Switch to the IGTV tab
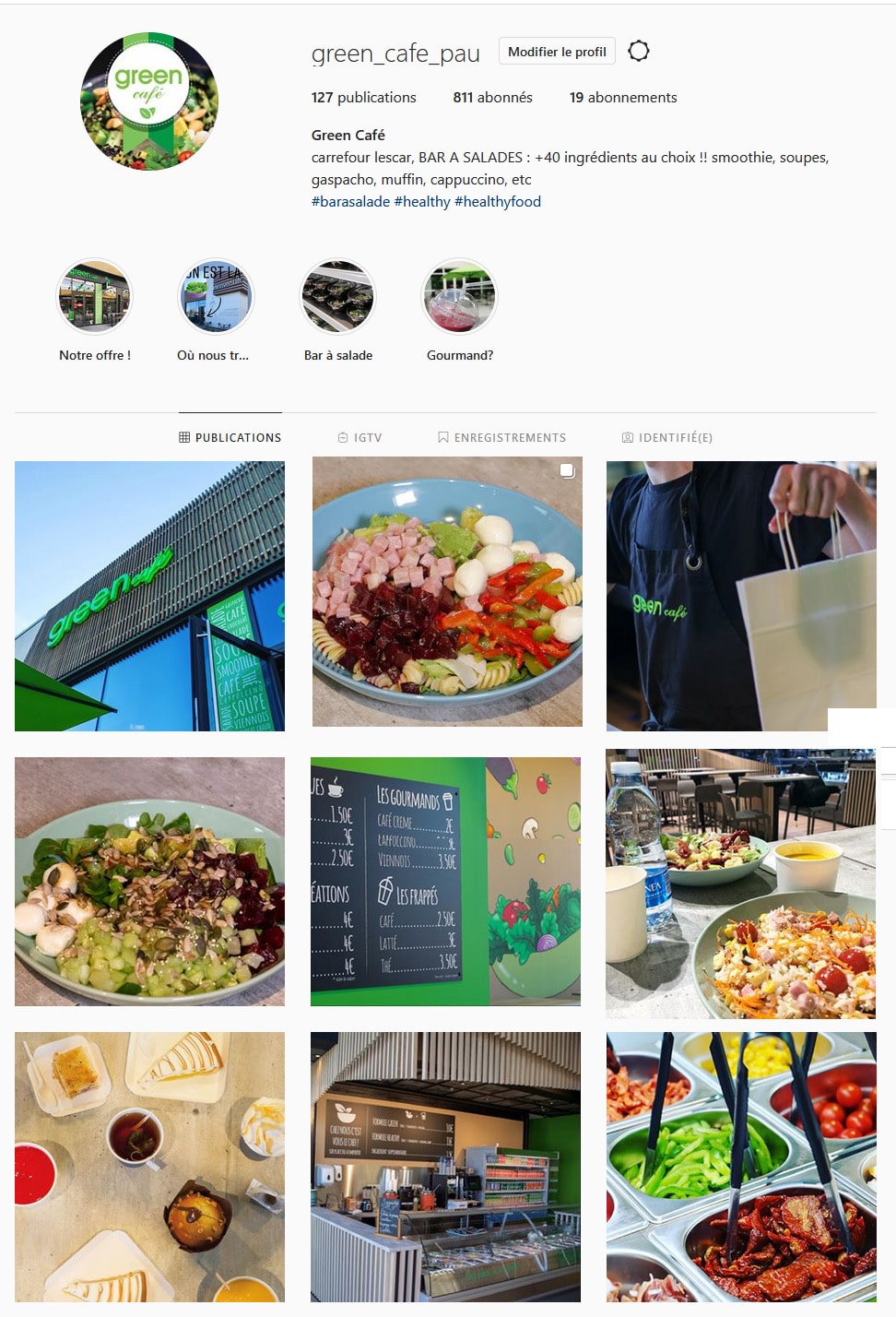 point(360,437)
